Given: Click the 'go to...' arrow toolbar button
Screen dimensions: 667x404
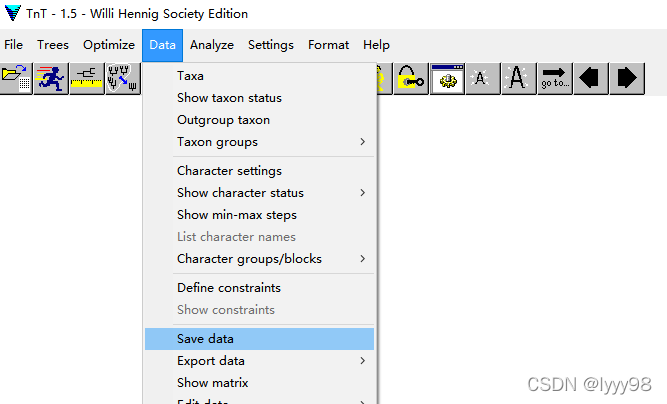Looking at the screenshot, I should tap(555, 78).
